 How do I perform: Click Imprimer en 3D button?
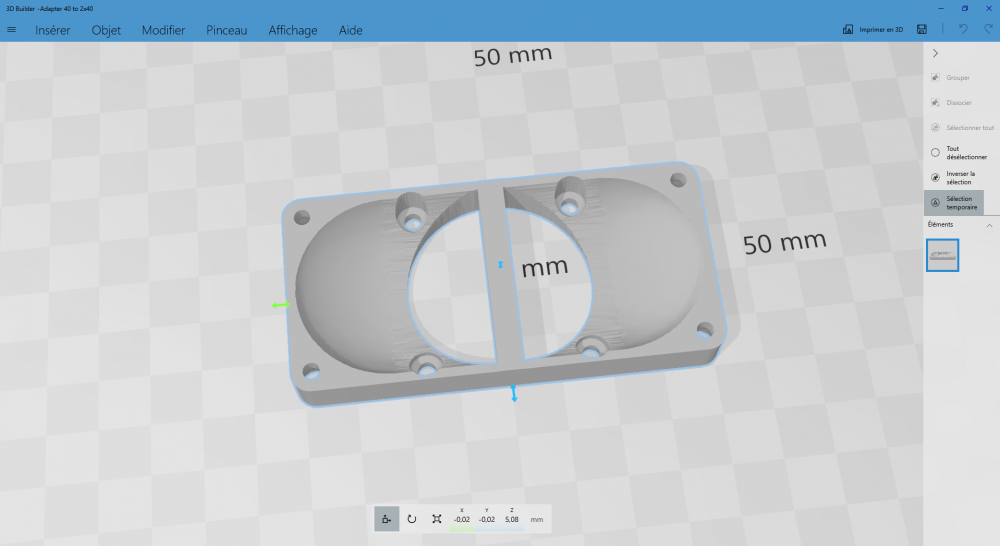[x=873, y=29]
